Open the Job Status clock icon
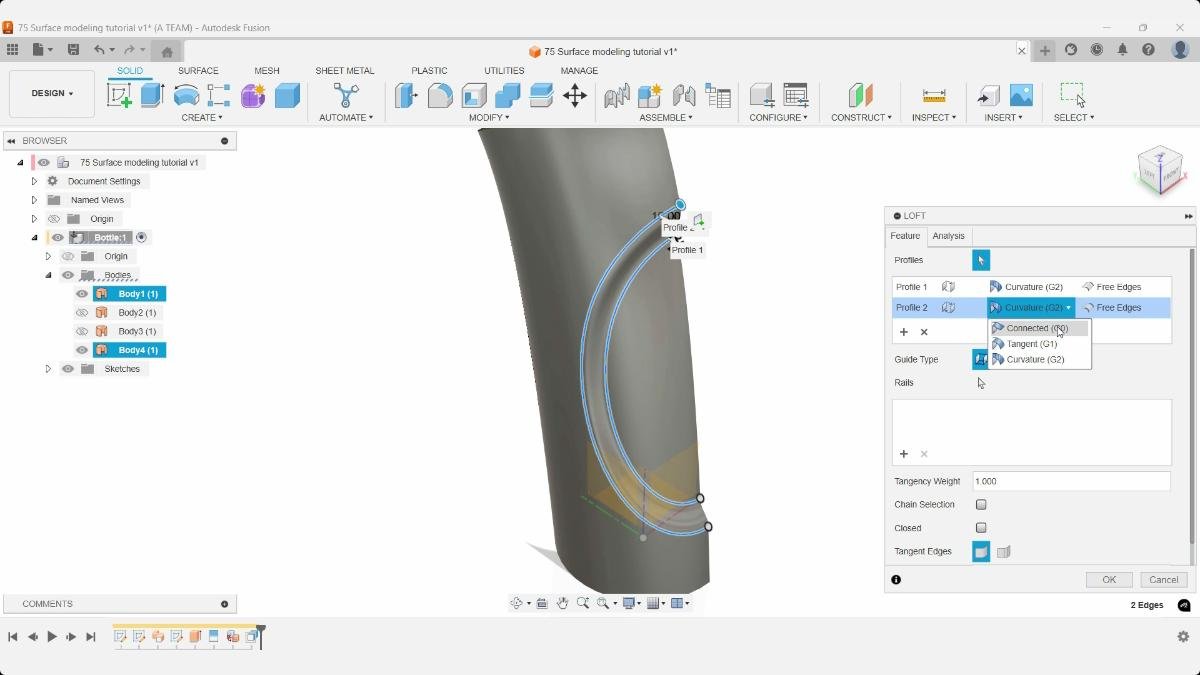 click(1097, 50)
